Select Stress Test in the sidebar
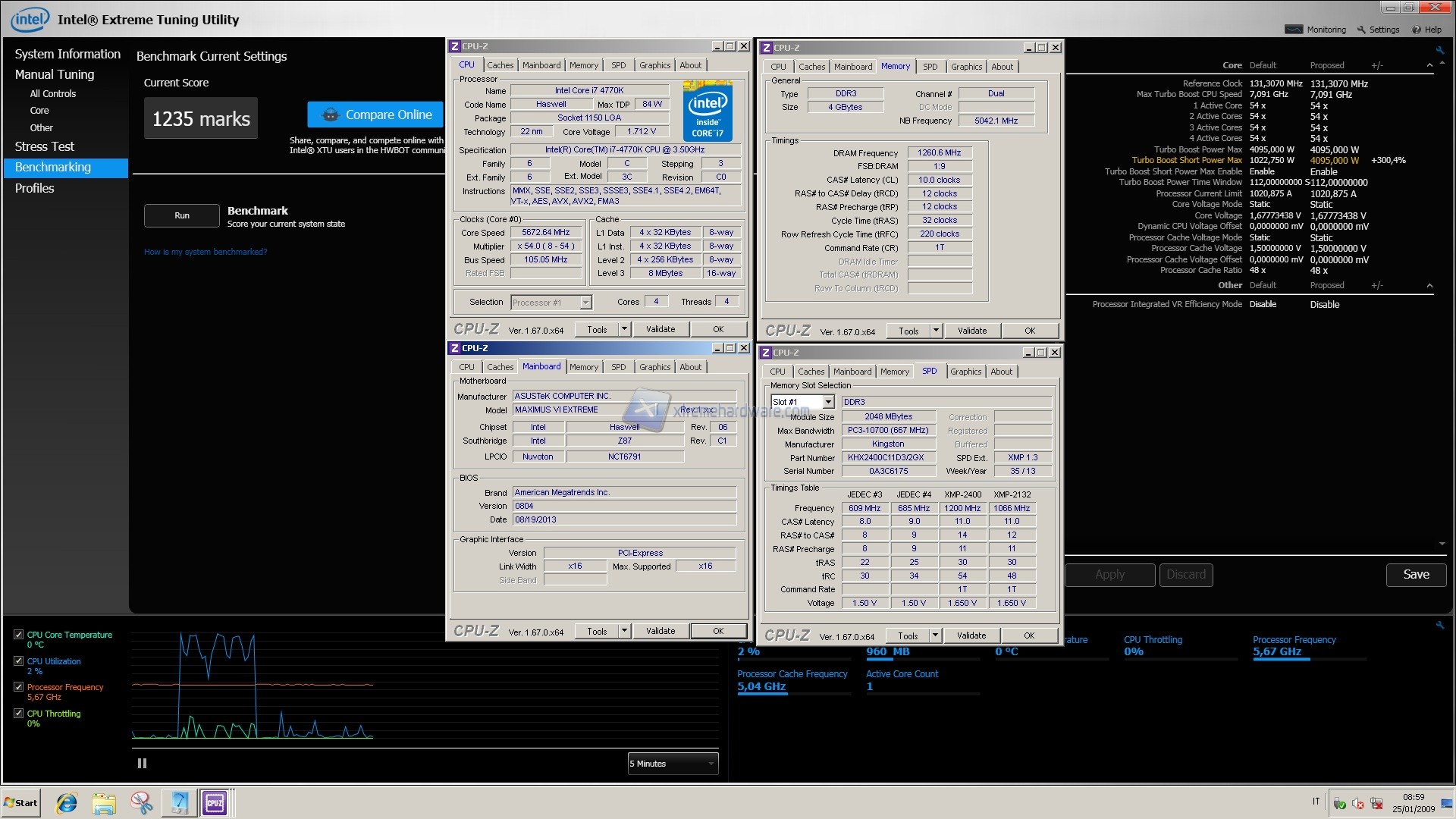This screenshot has height=819, width=1456. (45, 146)
